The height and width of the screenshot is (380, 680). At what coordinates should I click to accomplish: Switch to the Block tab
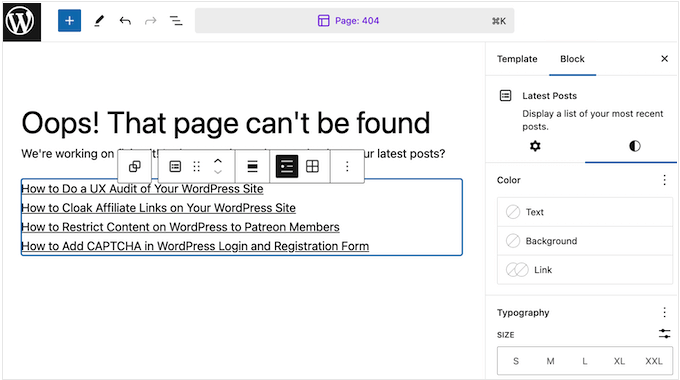coord(572,59)
